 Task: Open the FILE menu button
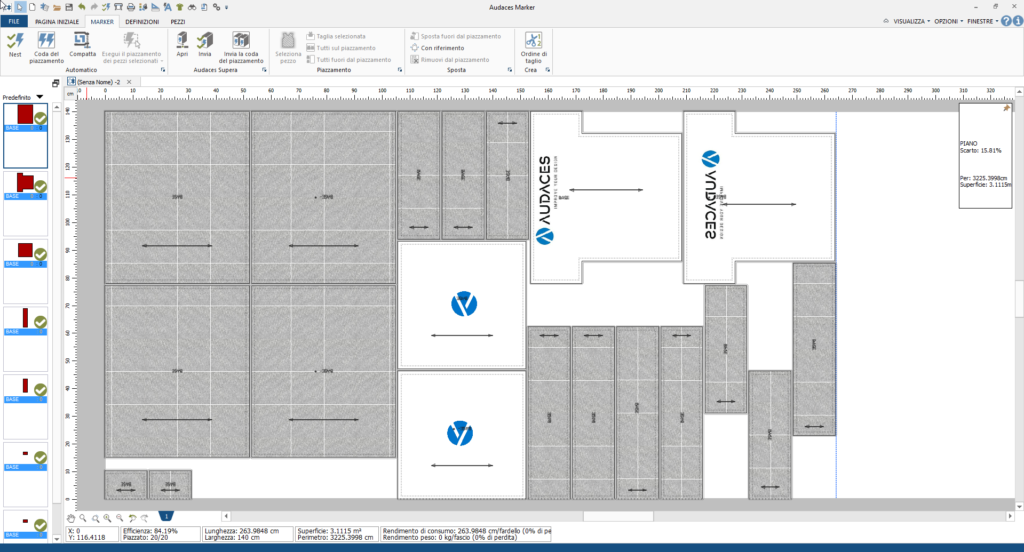pos(14,22)
